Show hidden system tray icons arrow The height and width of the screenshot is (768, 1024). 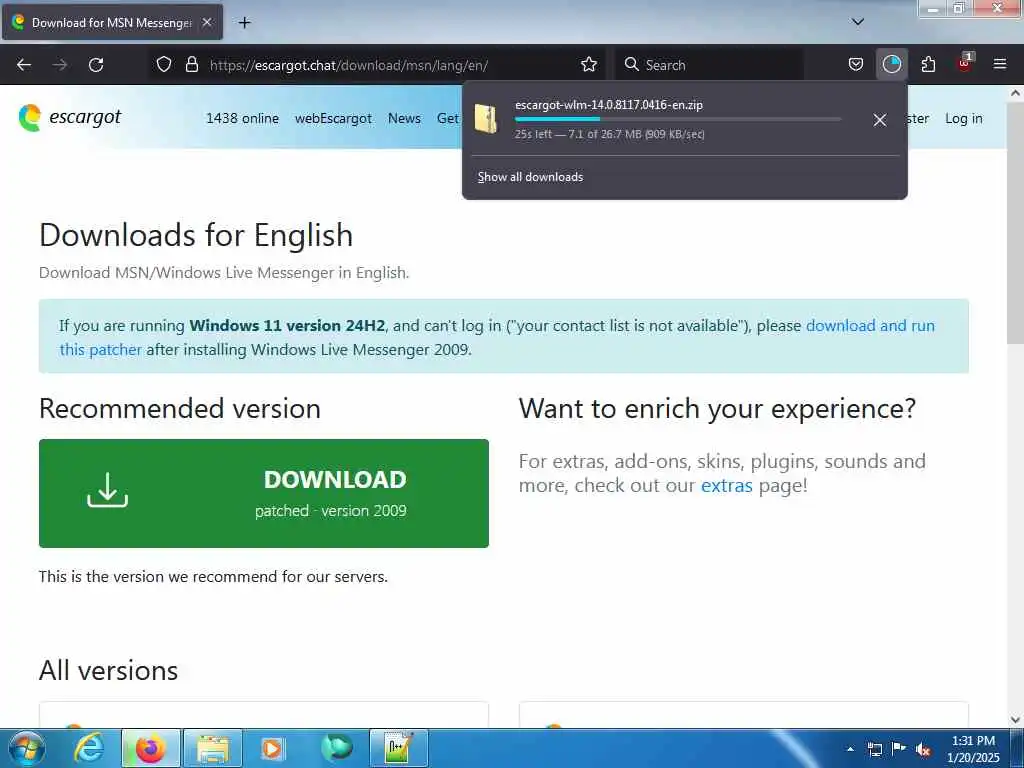coord(850,749)
